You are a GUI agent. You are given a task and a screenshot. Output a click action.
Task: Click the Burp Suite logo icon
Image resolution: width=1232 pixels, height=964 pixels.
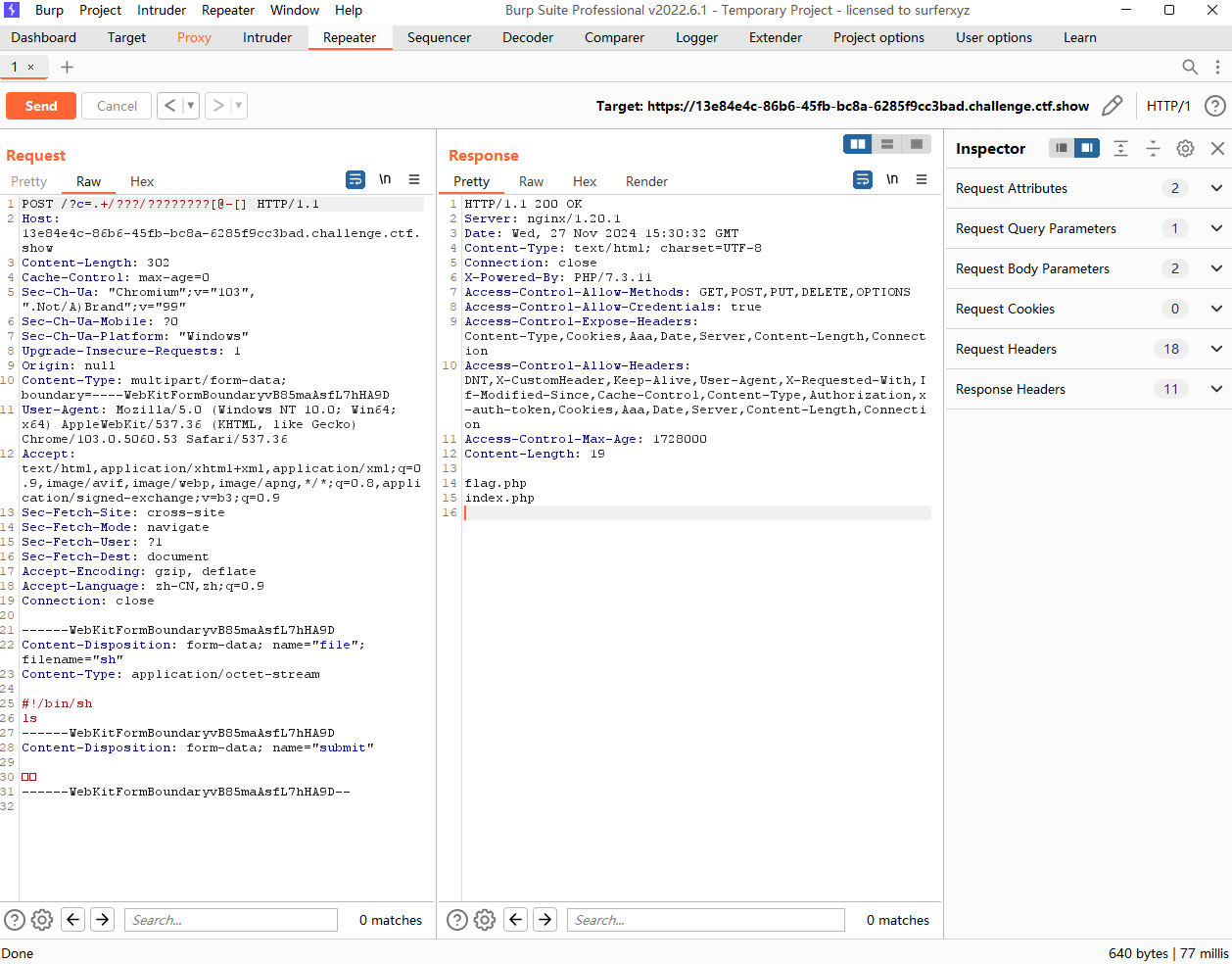pos(13,10)
